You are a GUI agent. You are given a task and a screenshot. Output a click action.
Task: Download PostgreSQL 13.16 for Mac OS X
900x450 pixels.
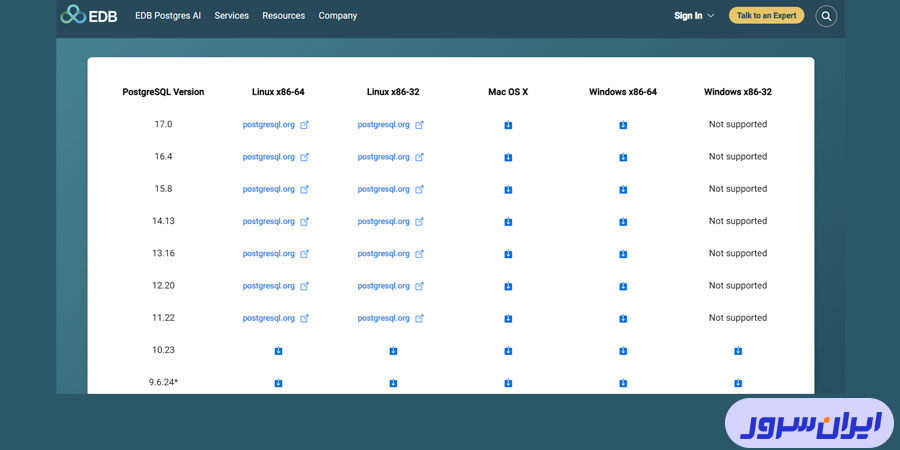(x=508, y=254)
